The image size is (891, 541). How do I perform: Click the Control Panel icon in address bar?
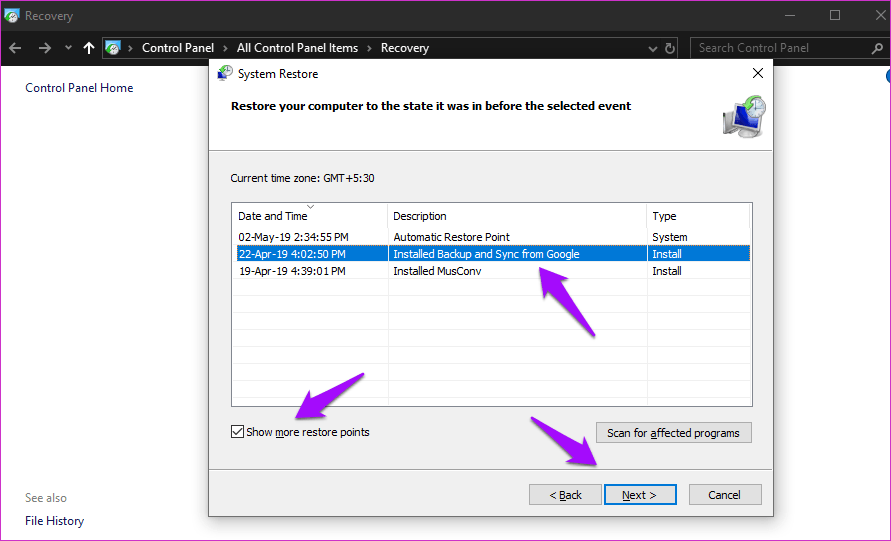click(x=113, y=48)
